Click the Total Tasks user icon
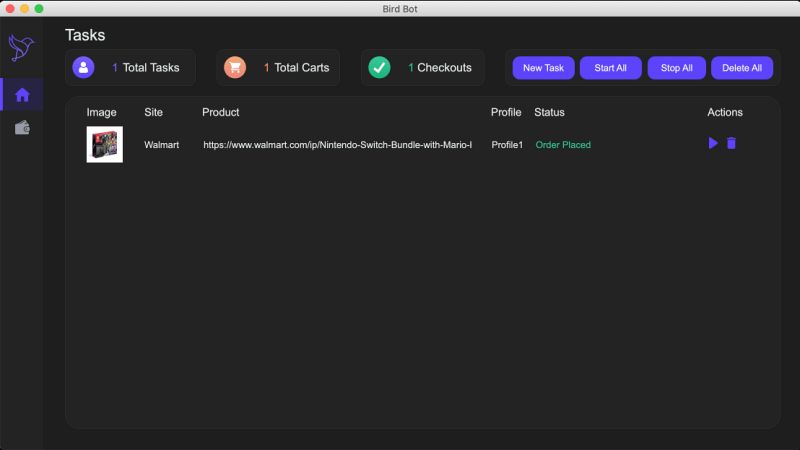This screenshot has height=450, width=800. tap(83, 67)
